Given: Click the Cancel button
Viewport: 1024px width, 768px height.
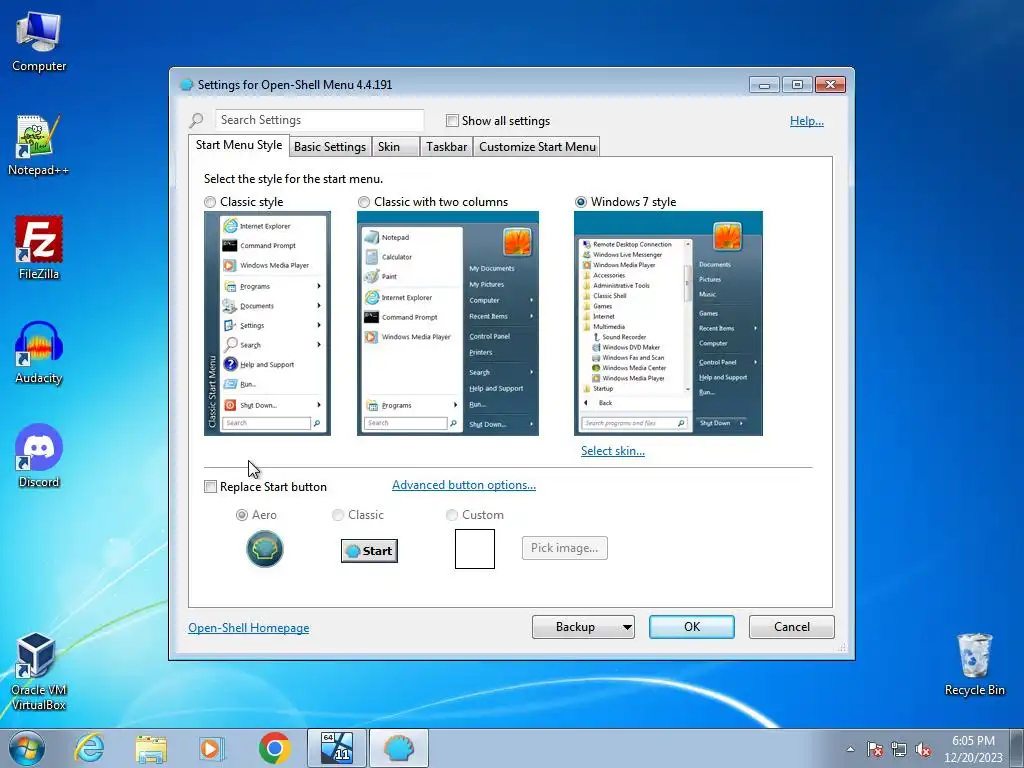Looking at the screenshot, I should click(x=792, y=627).
